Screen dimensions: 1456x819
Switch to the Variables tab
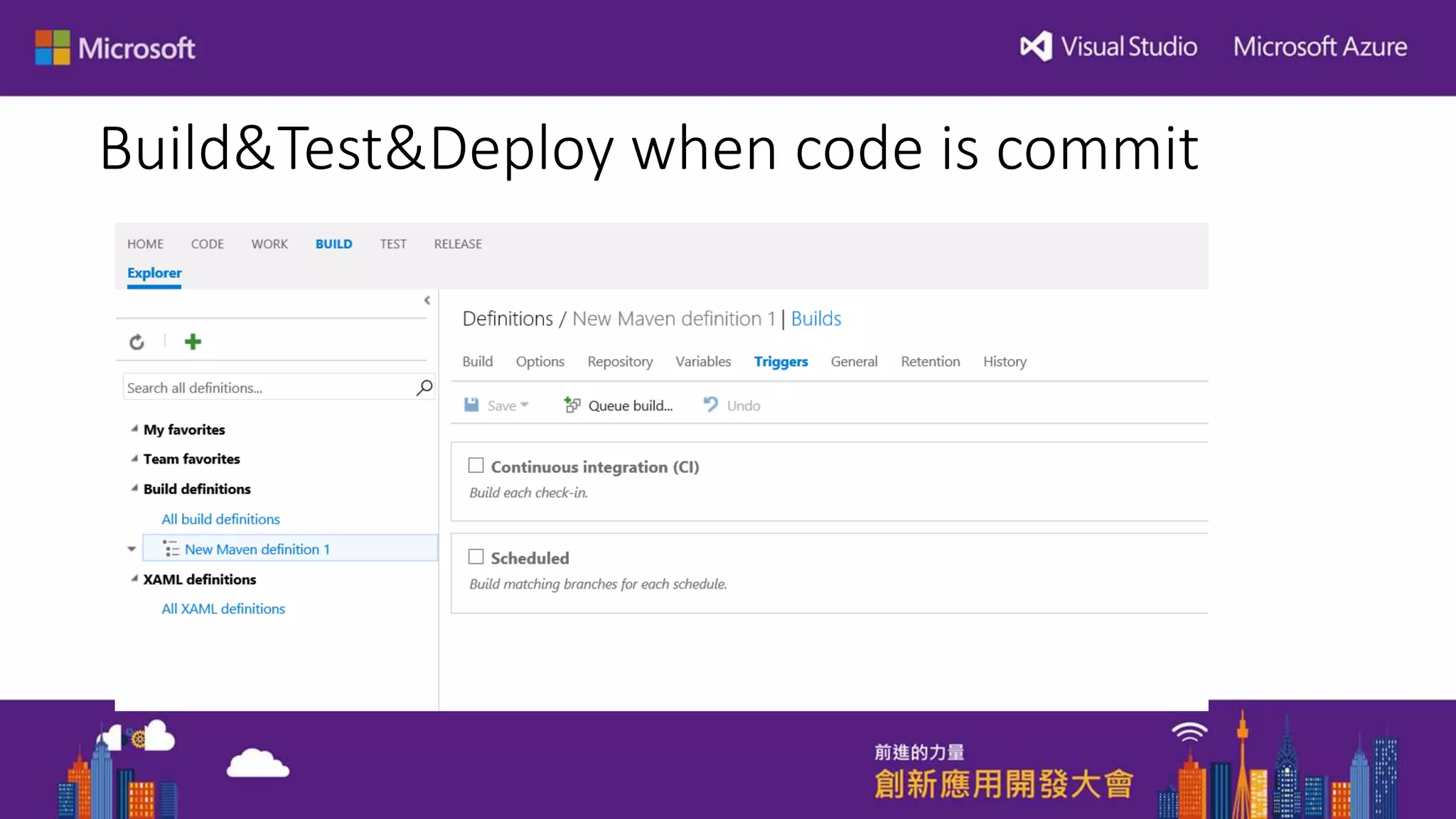point(703,361)
